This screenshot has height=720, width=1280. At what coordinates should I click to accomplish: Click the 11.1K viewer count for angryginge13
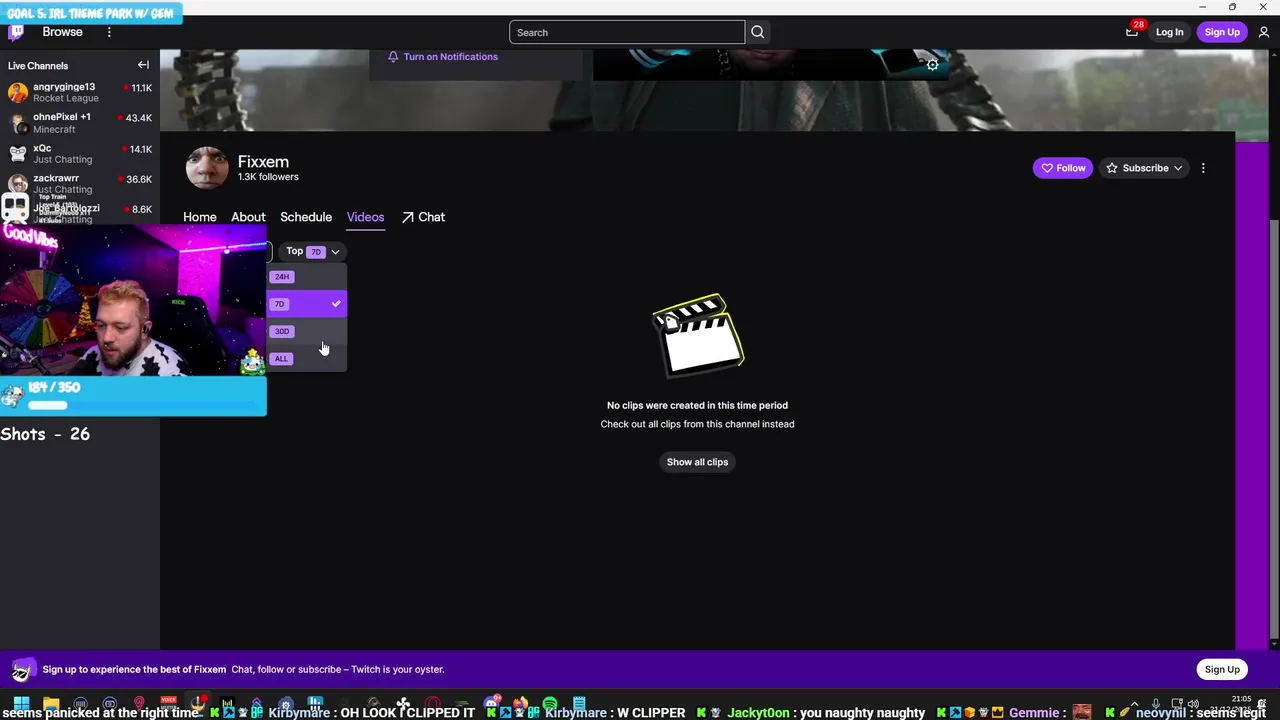click(x=141, y=88)
